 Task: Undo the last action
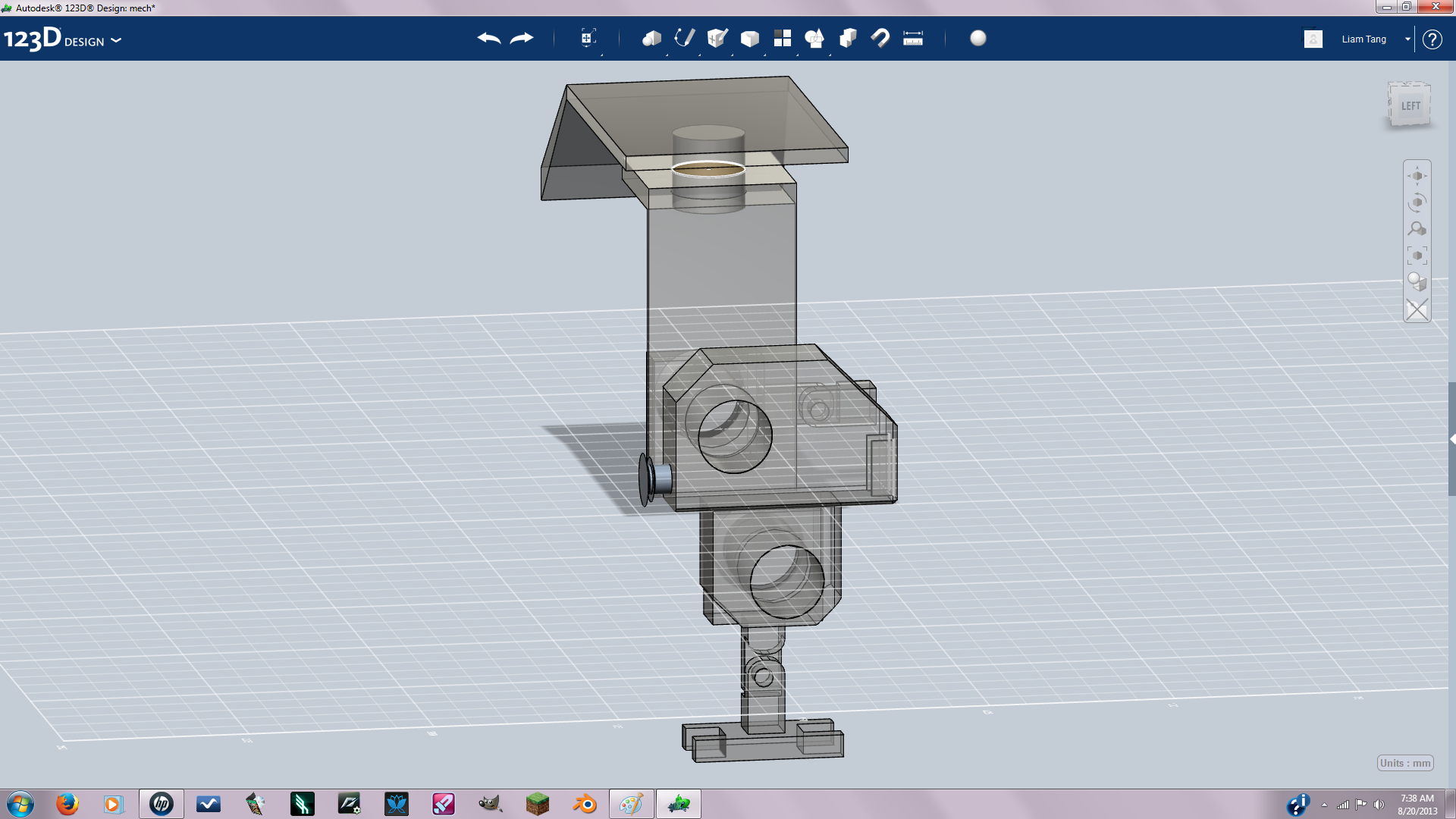pos(489,38)
